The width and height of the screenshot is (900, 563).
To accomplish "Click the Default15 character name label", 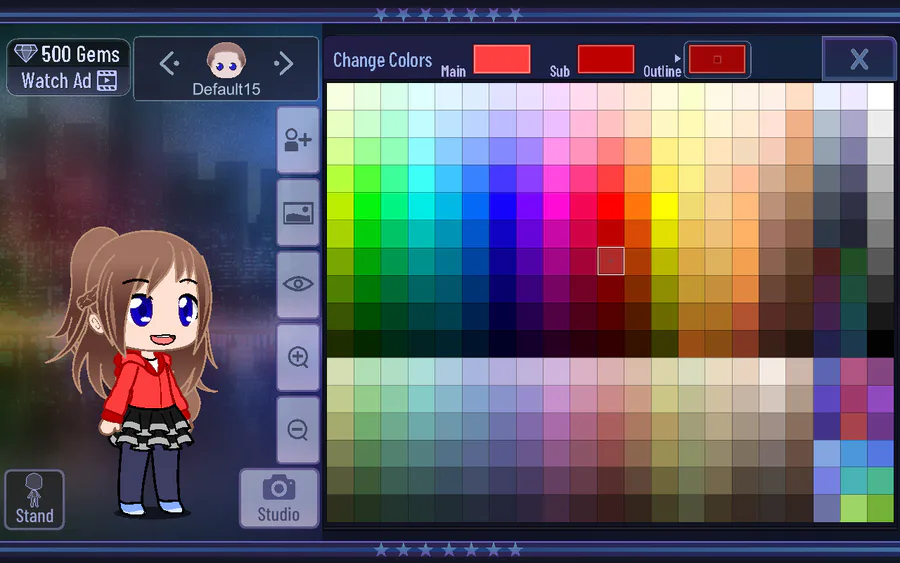I will 226,90.
